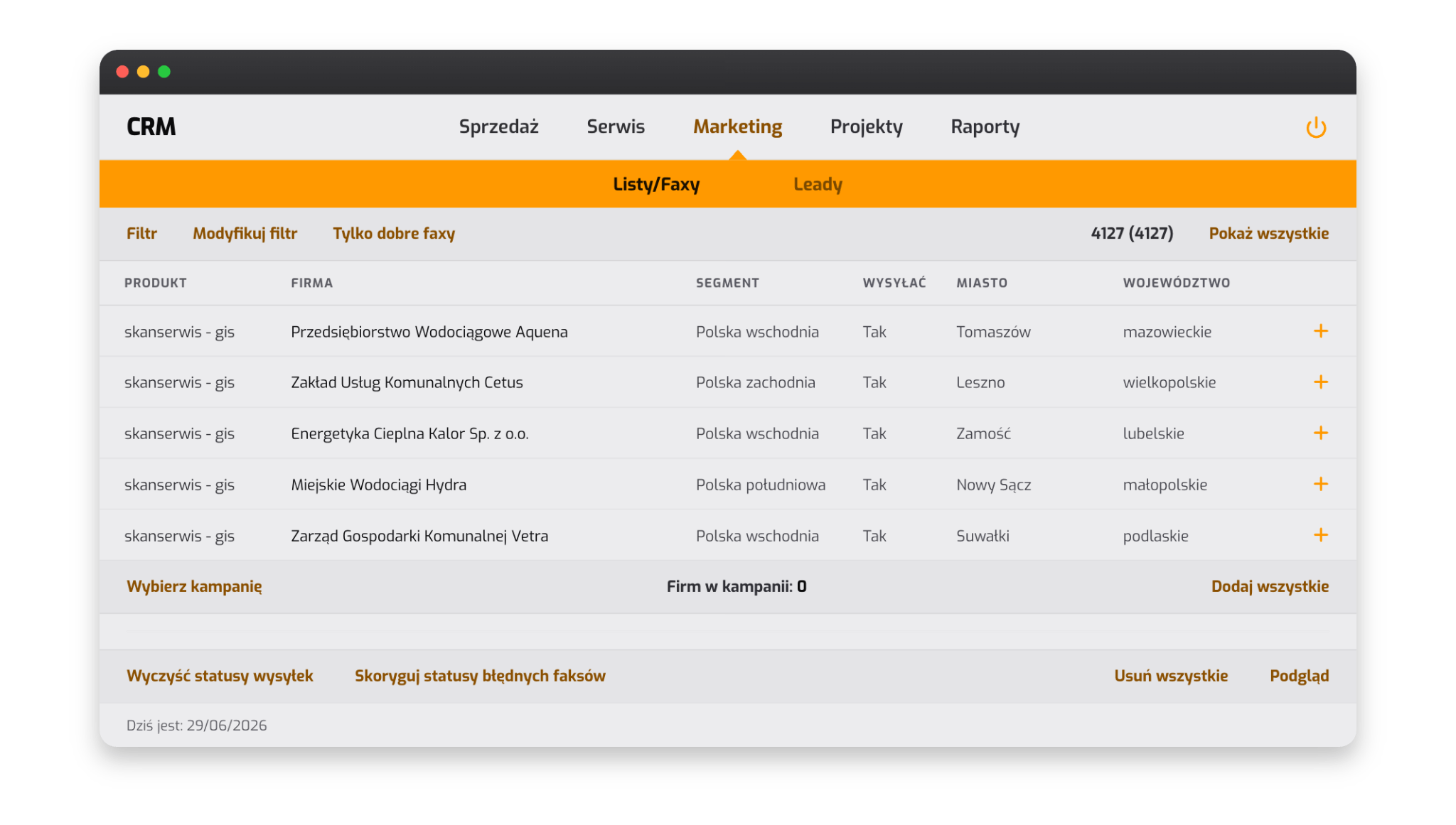Click the Zamość city cell
The height and width of the screenshot is (825, 1456).
pos(983,433)
